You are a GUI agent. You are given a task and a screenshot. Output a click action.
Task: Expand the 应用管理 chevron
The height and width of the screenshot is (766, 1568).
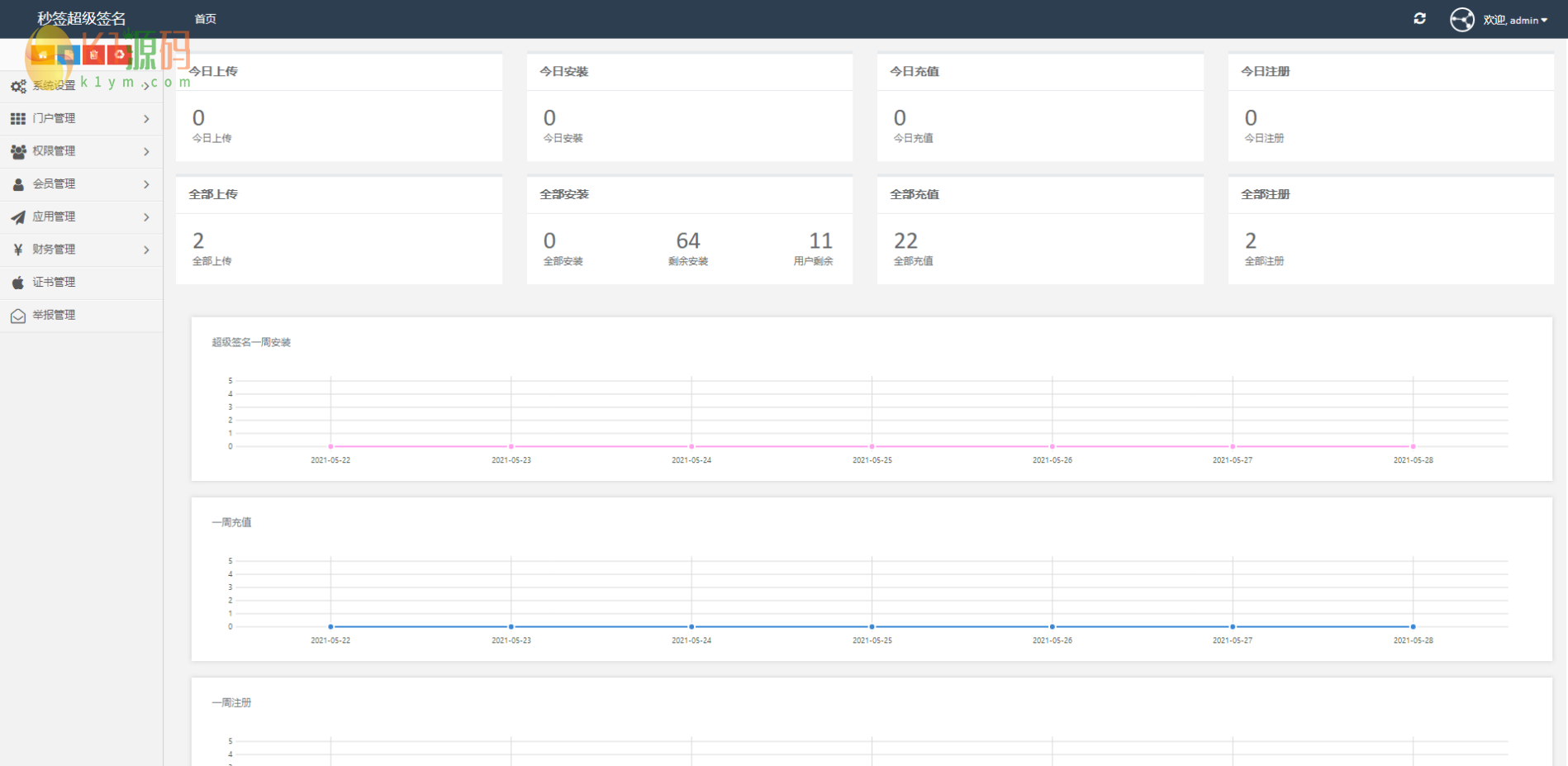tap(146, 217)
